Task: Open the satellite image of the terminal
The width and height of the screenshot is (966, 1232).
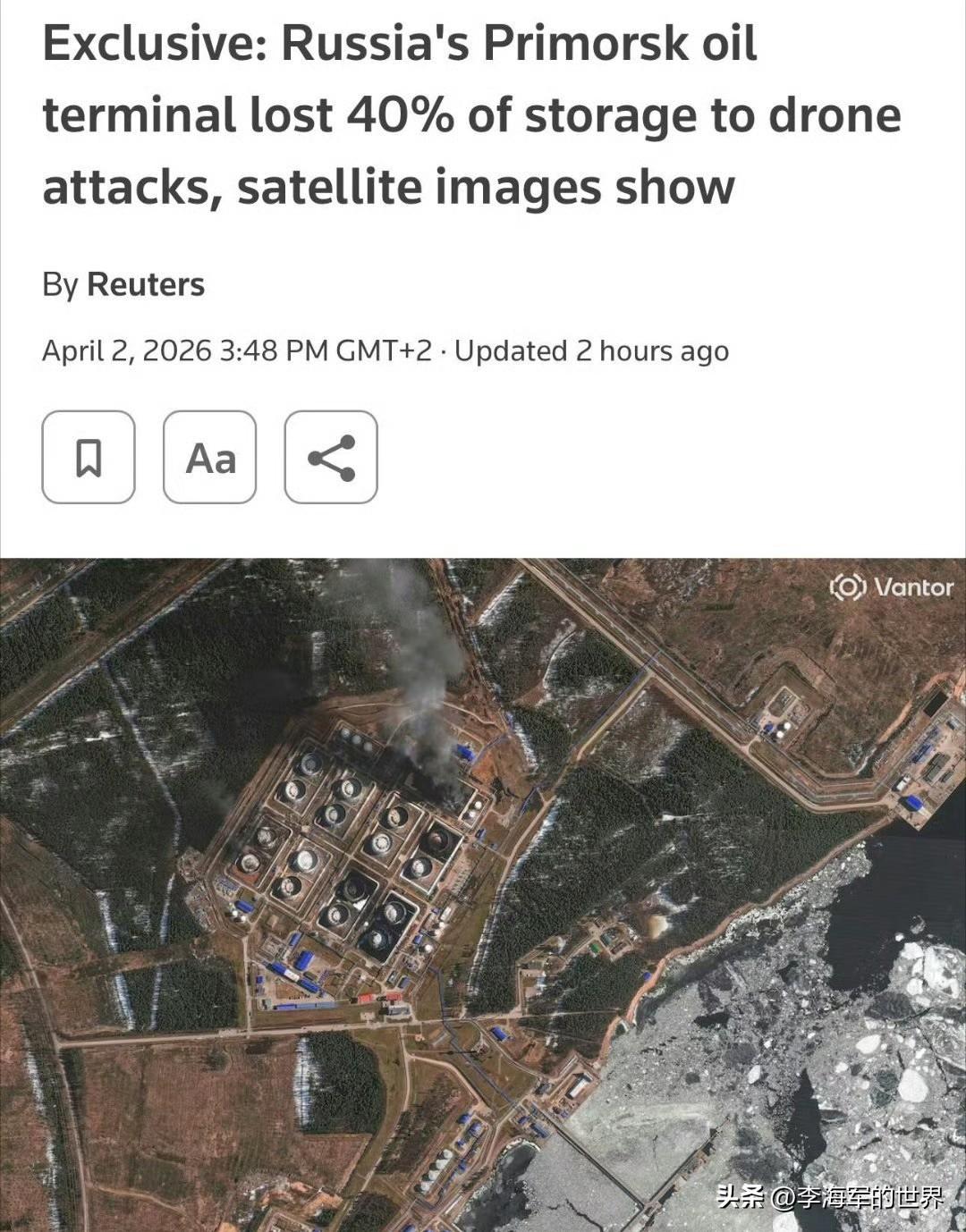Action: coord(483,895)
